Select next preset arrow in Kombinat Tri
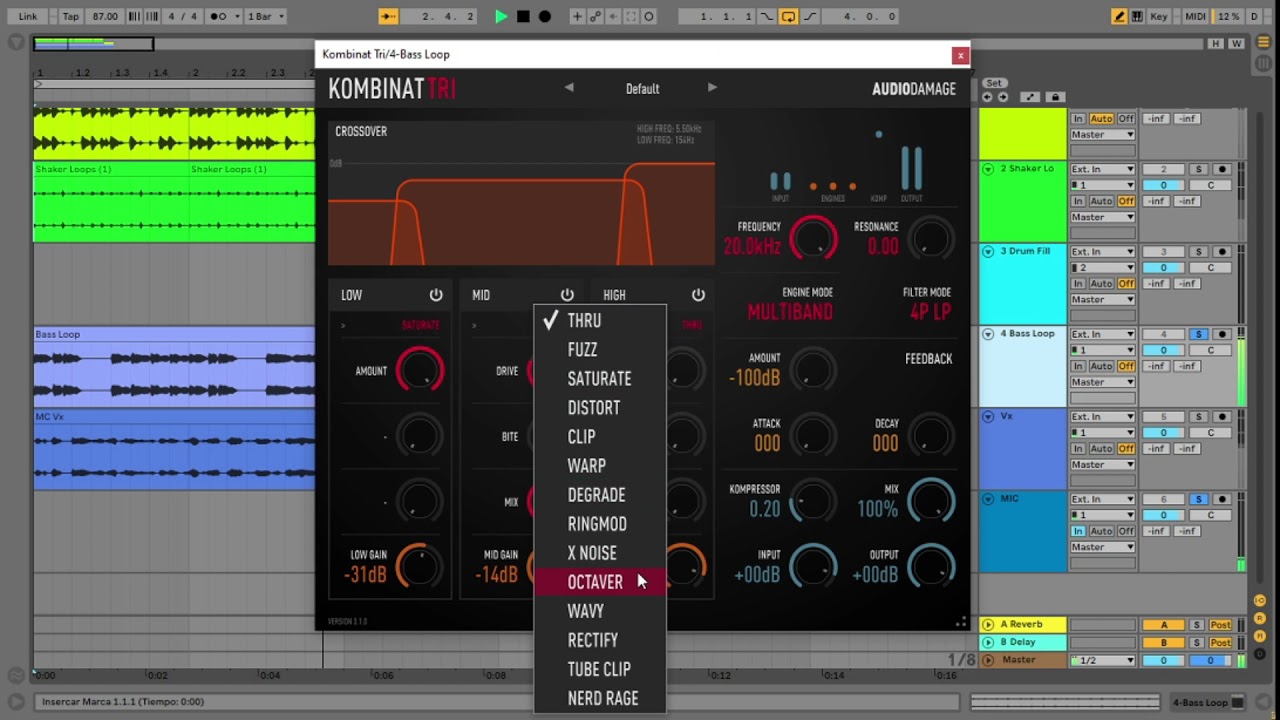The image size is (1280, 720). 712,88
